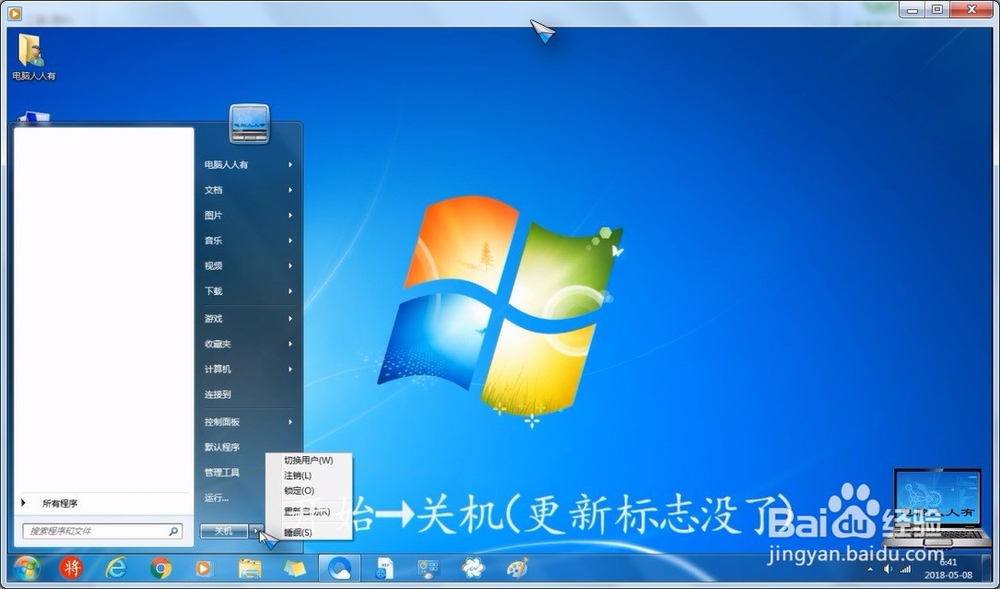Expand the 控制面板 submenu arrow

pyautogui.click(x=290, y=422)
